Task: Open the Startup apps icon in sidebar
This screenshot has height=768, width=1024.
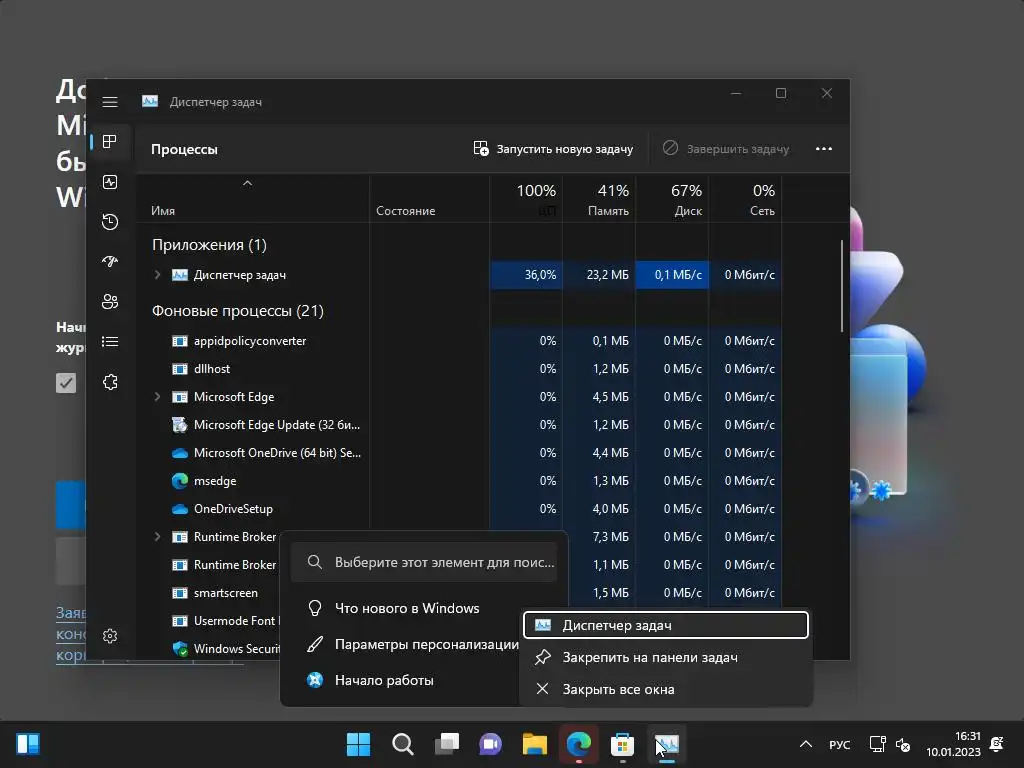Action: (x=110, y=262)
